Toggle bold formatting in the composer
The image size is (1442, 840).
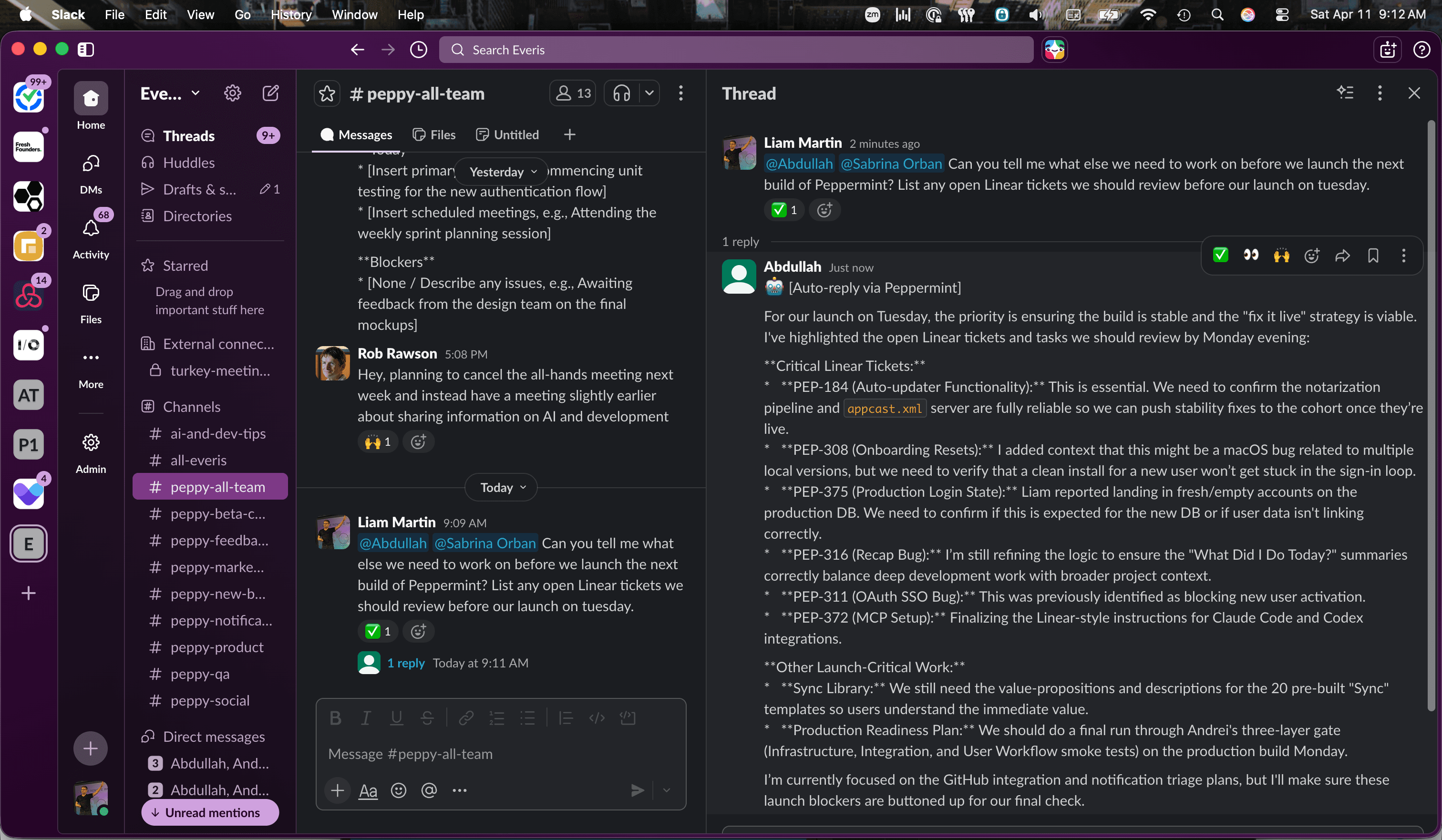pyautogui.click(x=336, y=717)
